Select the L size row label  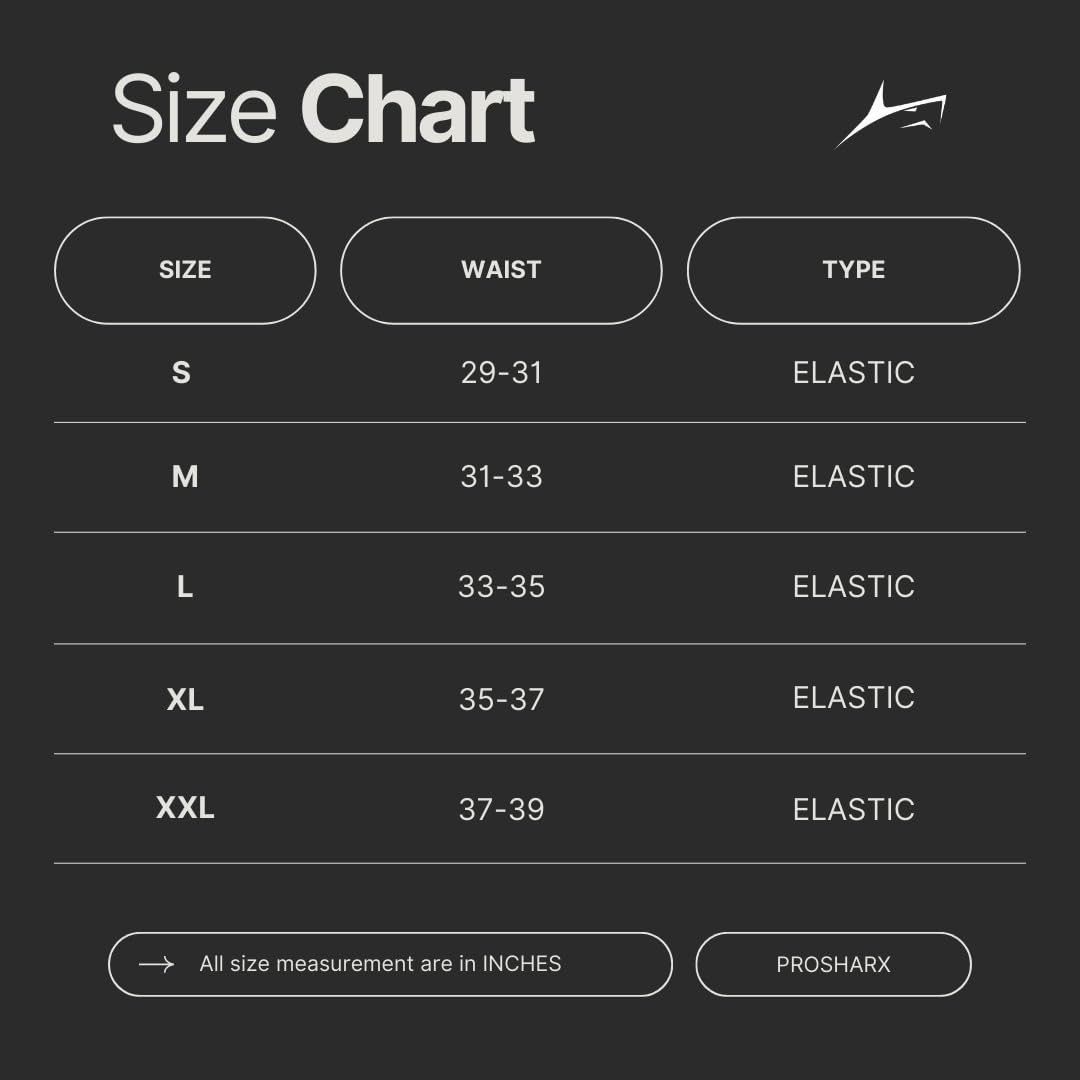[x=185, y=587]
